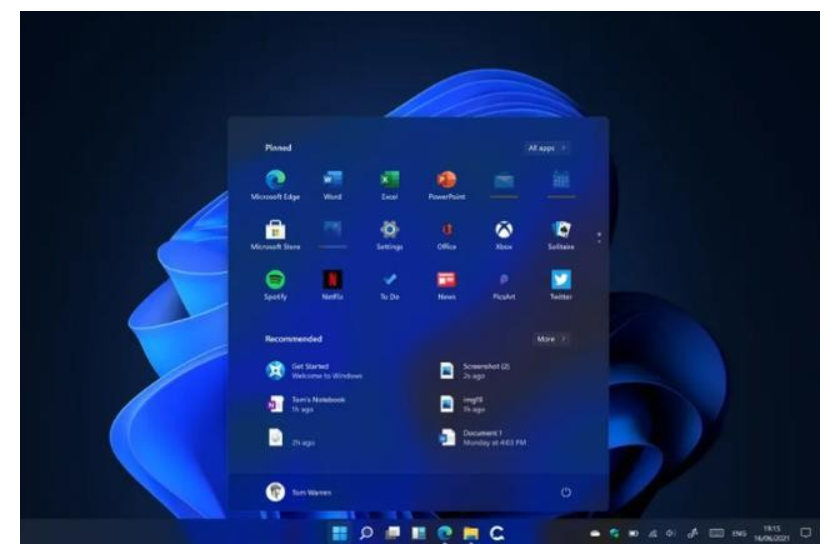
Task: Open PowerPoint from the pinned apps
Action: click(x=447, y=184)
